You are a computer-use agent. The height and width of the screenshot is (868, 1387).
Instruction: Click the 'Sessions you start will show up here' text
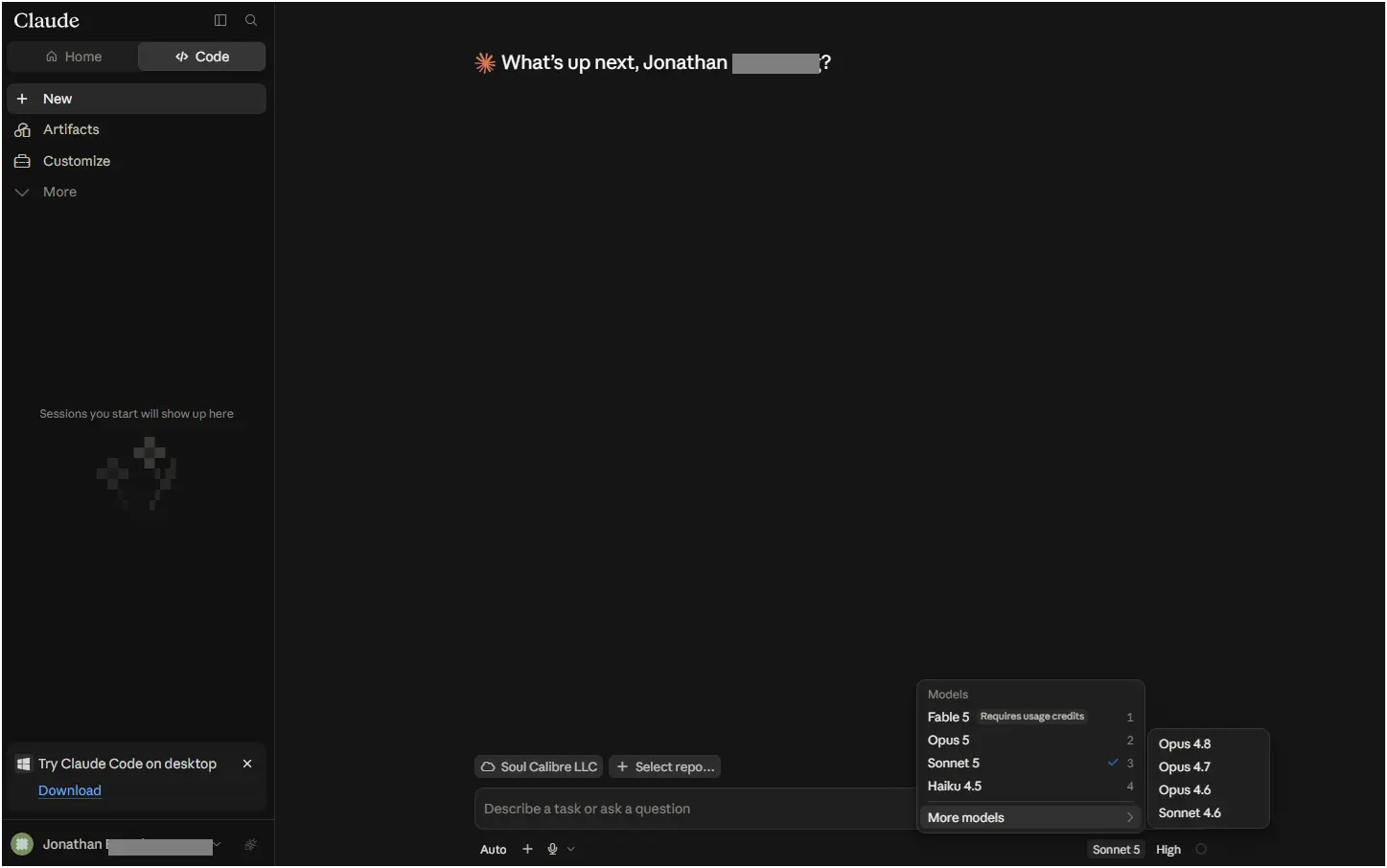tap(136, 414)
